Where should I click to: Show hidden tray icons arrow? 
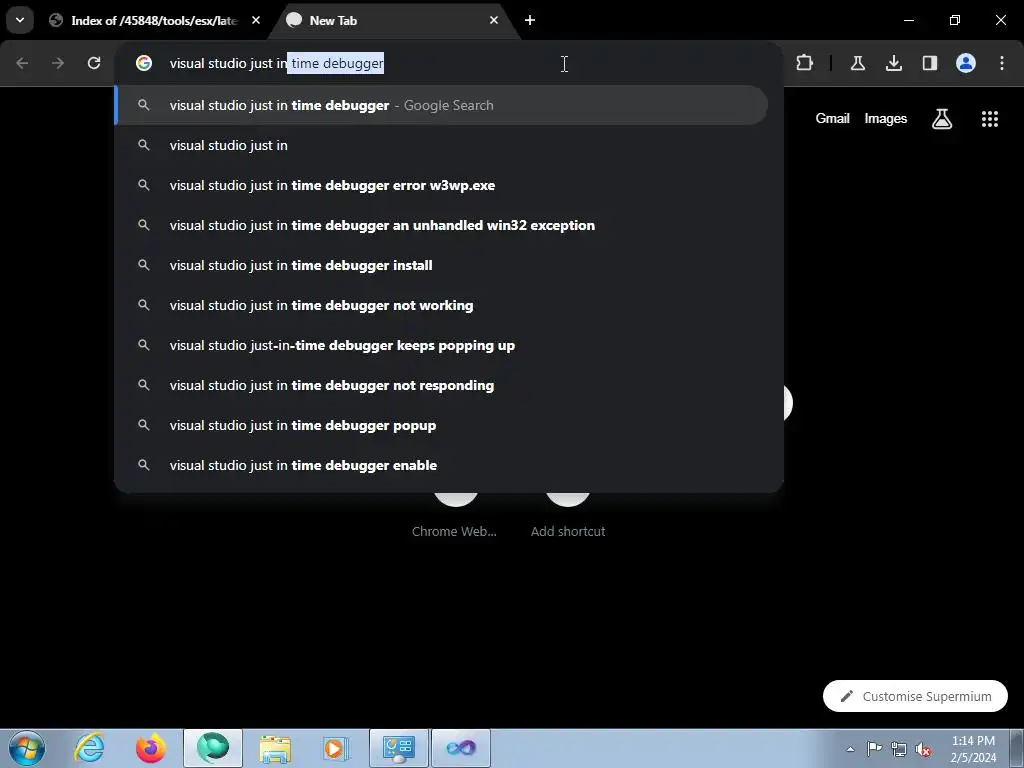coord(850,749)
